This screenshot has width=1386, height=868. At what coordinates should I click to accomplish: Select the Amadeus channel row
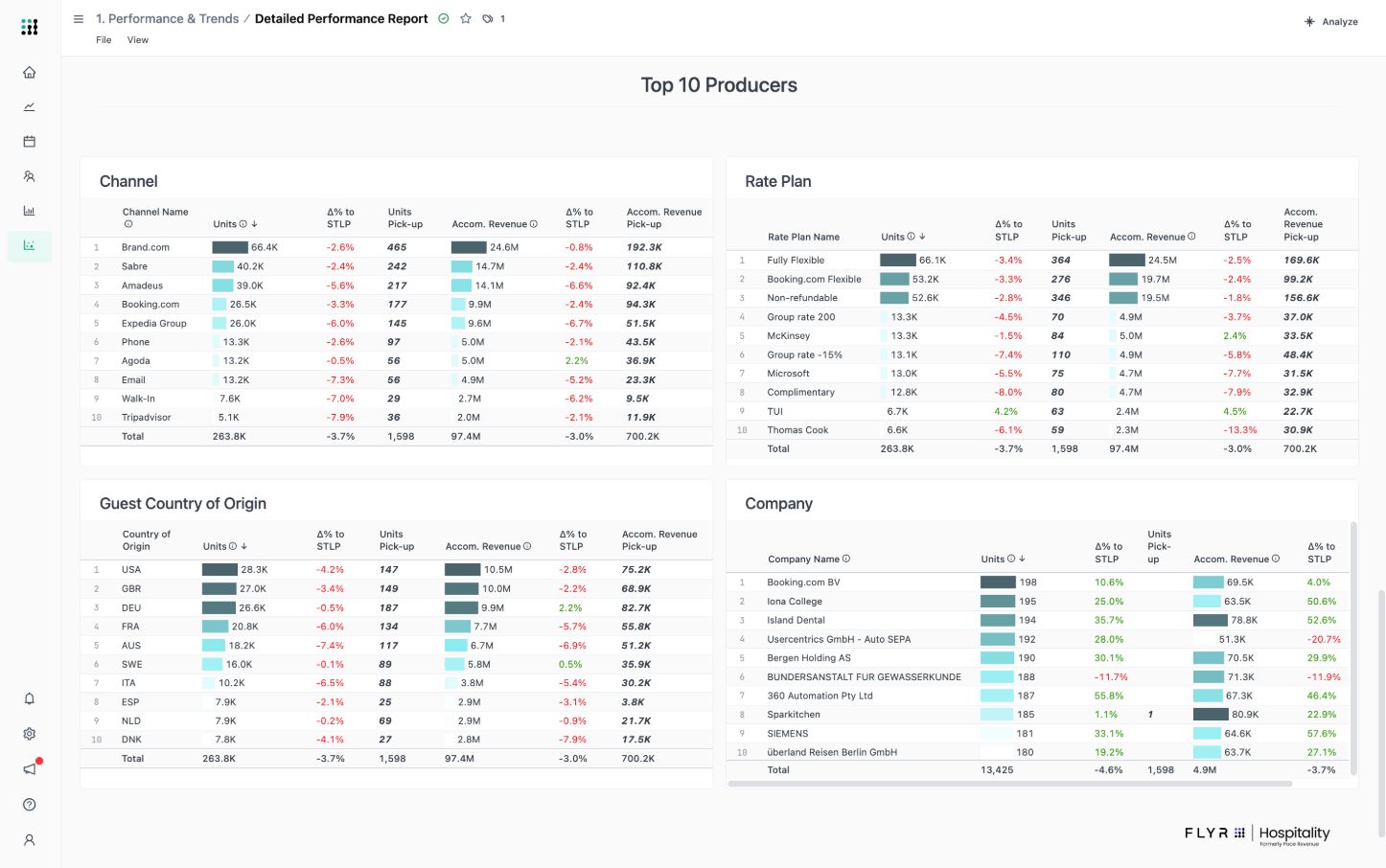[x=396, y=286]
